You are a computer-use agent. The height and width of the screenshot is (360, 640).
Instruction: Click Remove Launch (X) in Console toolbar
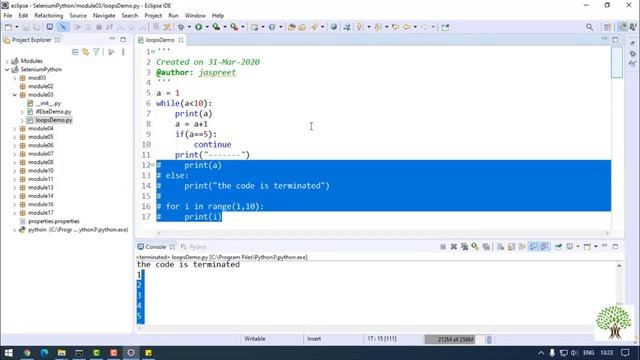coord(453,247)
